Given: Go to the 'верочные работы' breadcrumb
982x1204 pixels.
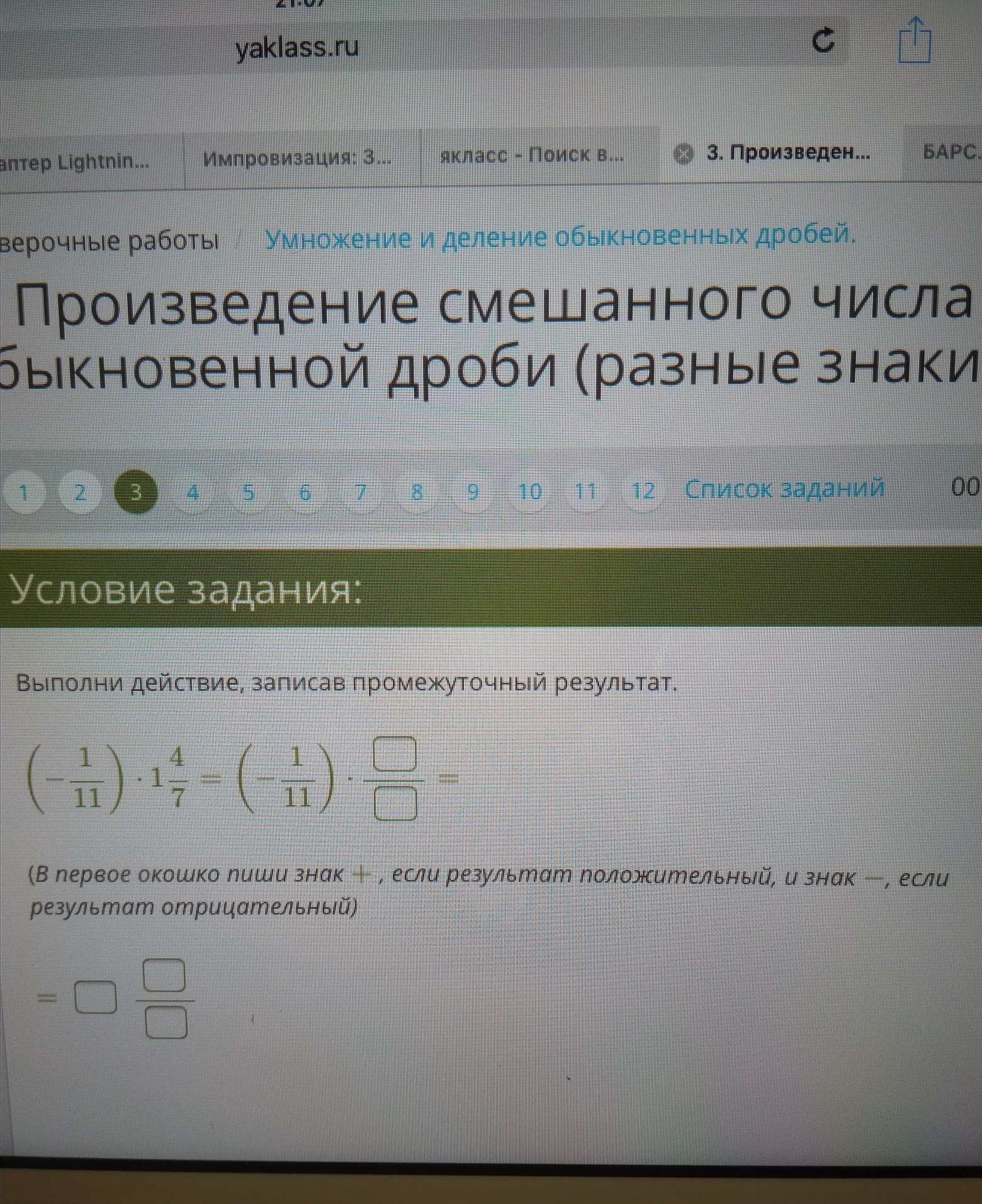Looking at the screenshot, I should pos(110,241).
